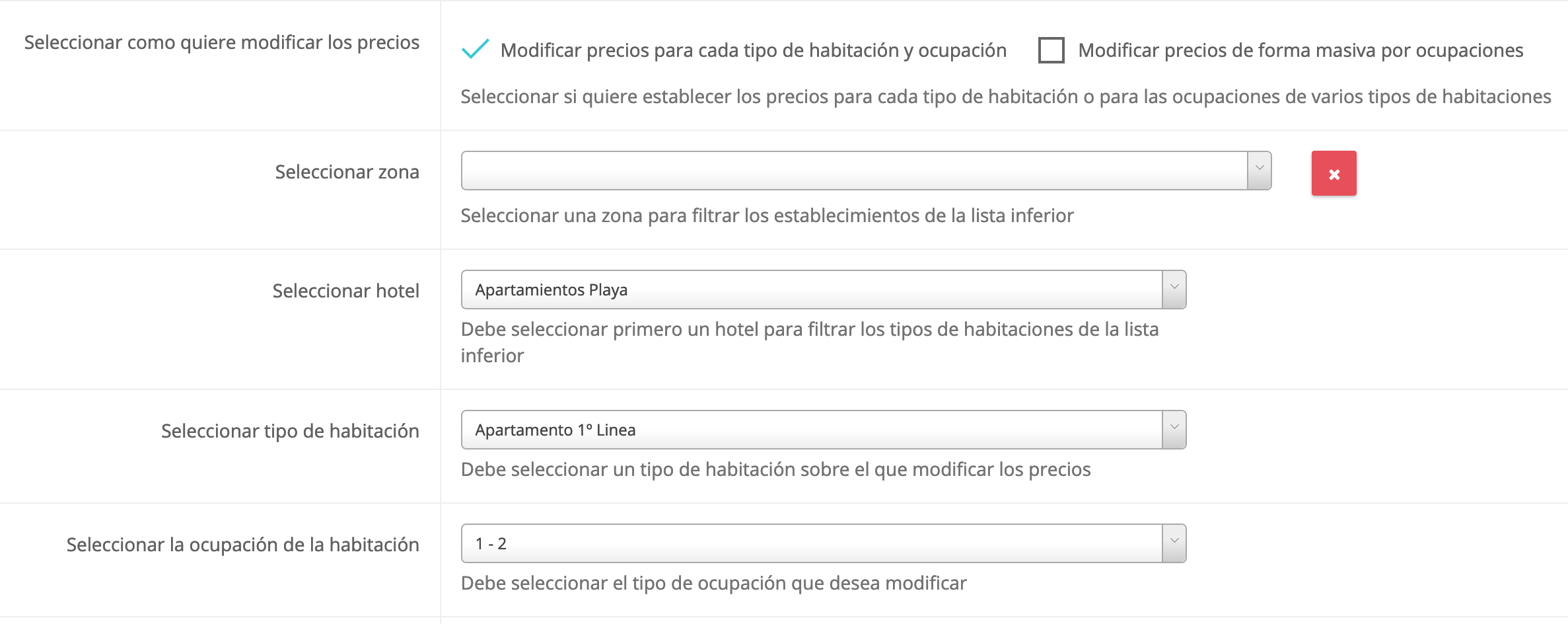This screenshot has width=1568, height=624.
Task: Click the arrow on the hotel dropdown
Action: tap(1174, 290)
